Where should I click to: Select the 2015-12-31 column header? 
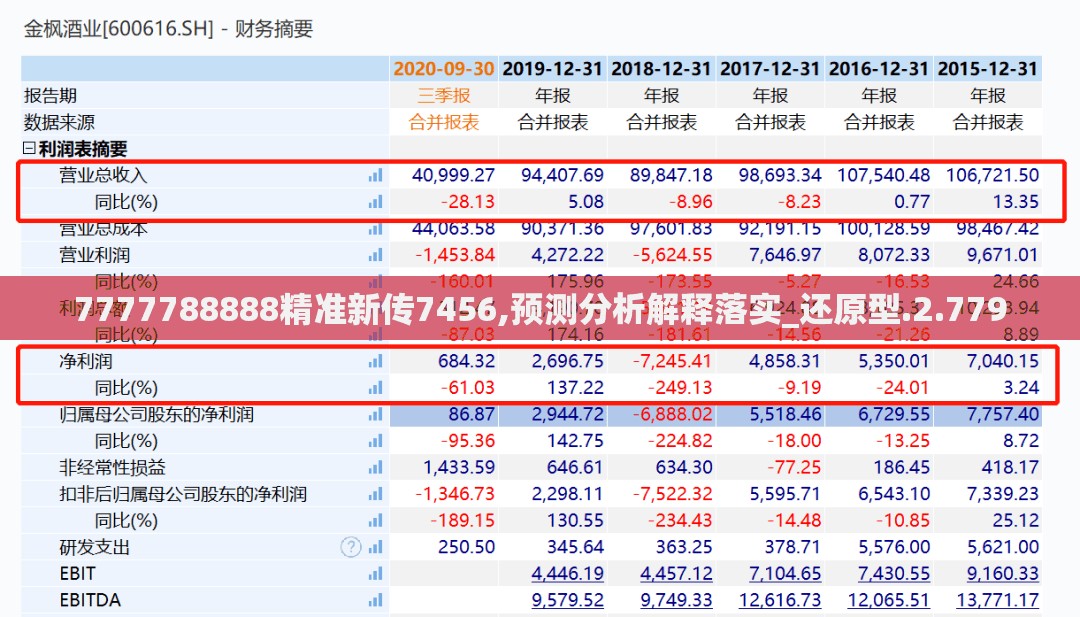coord(988,69)
